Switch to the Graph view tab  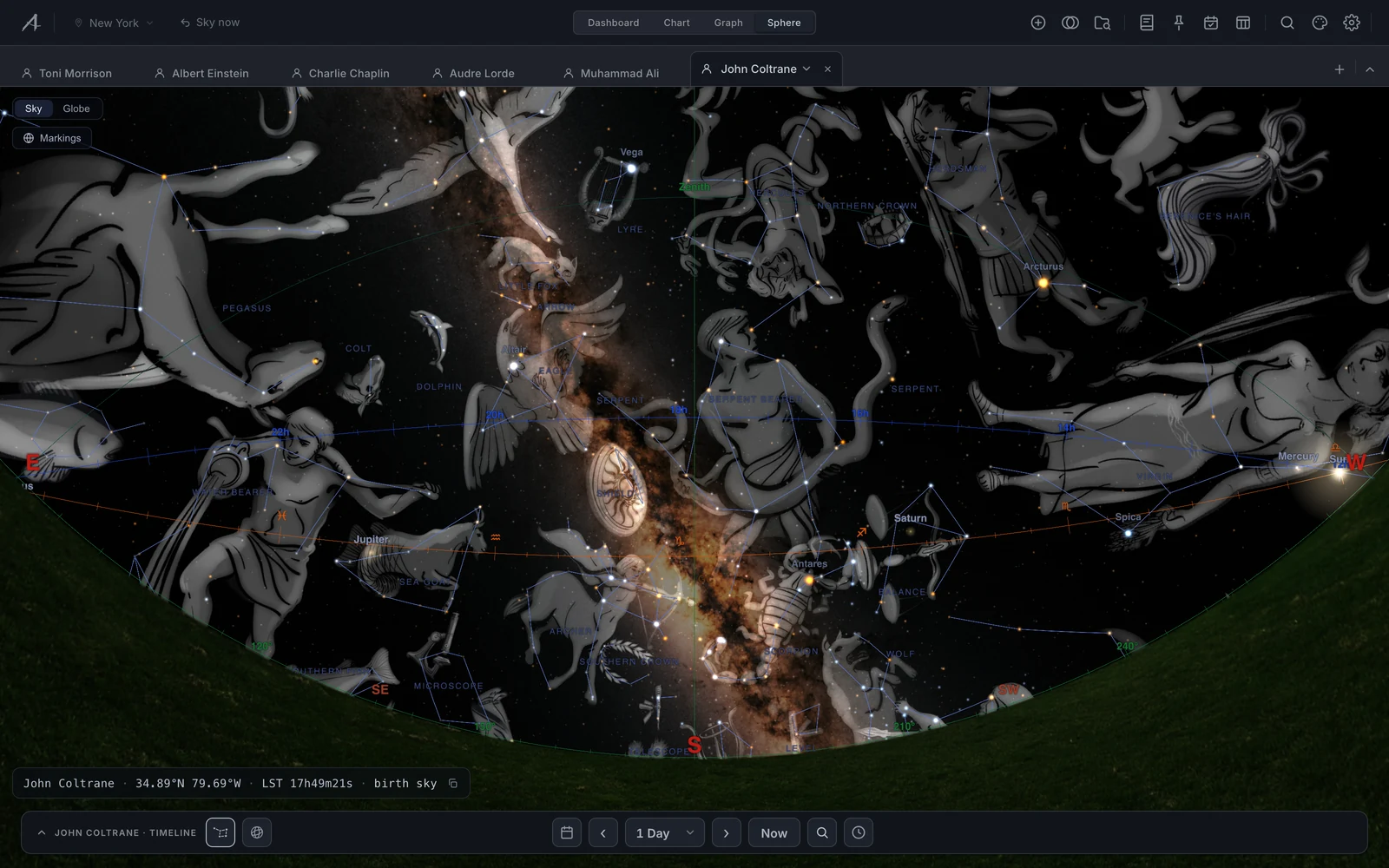coord(728,23)
